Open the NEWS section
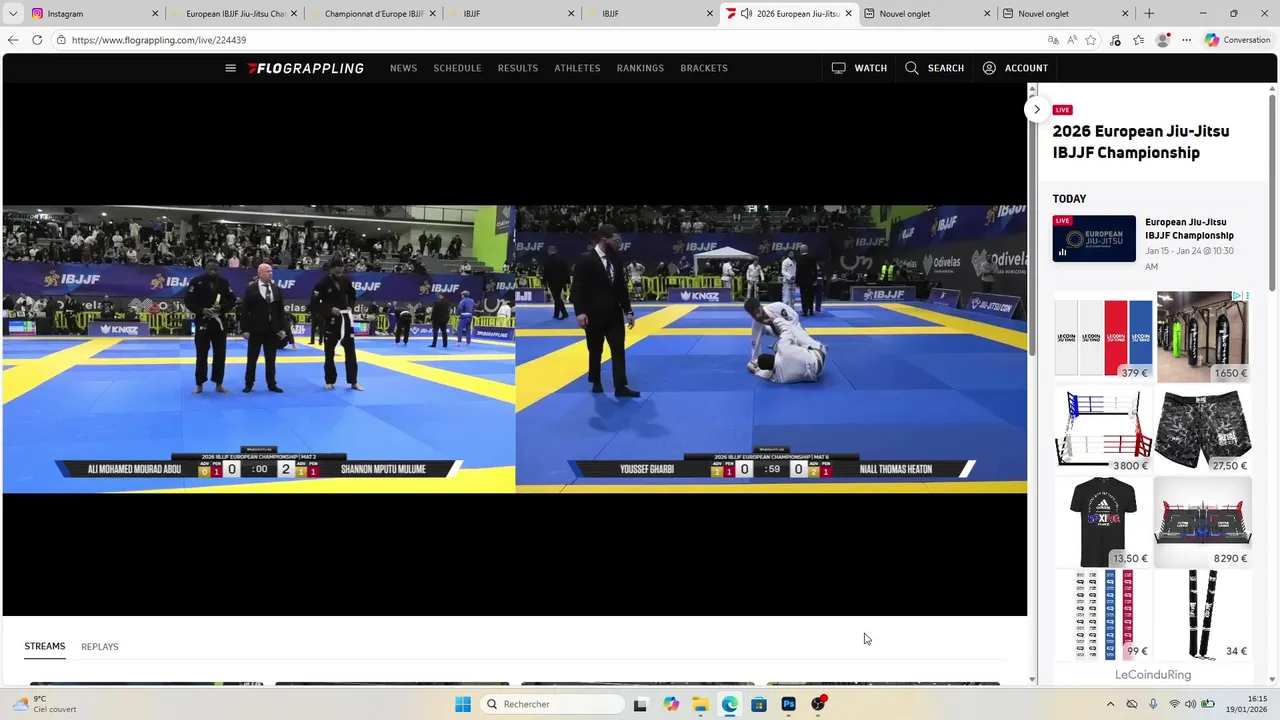This screenshot has height=720, width=1280. click(403, 68)
